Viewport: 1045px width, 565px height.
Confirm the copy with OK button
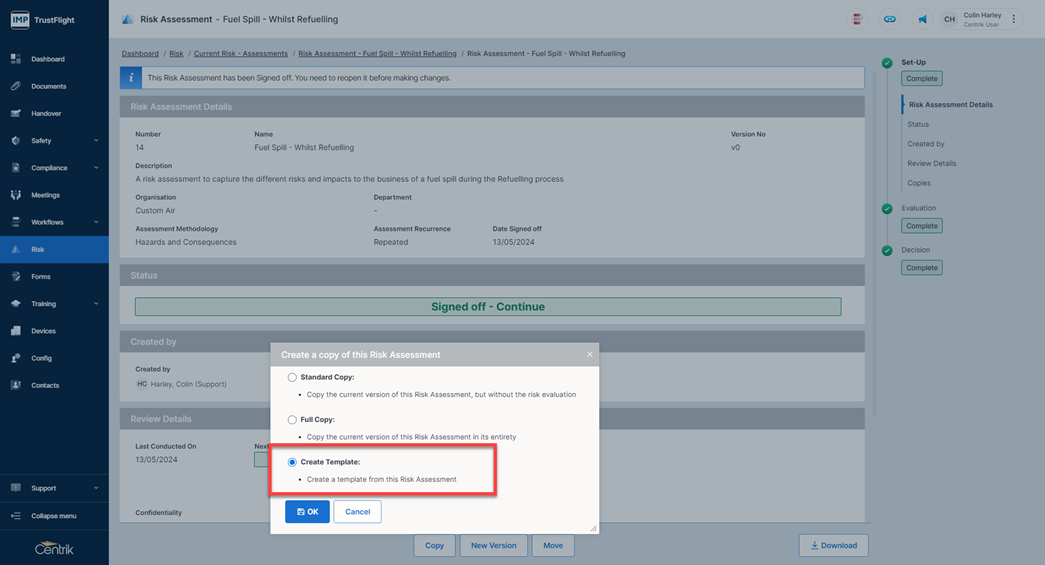(307, 511)
